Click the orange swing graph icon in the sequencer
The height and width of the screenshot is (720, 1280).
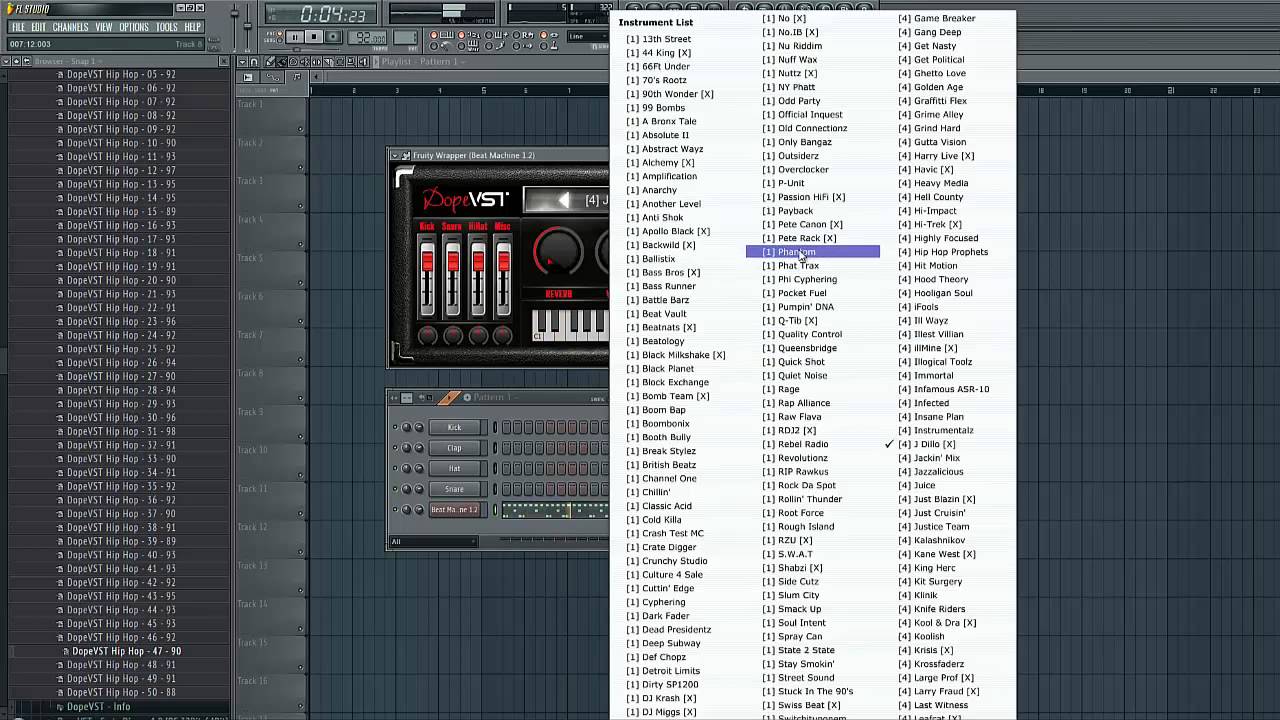[449, 397]
